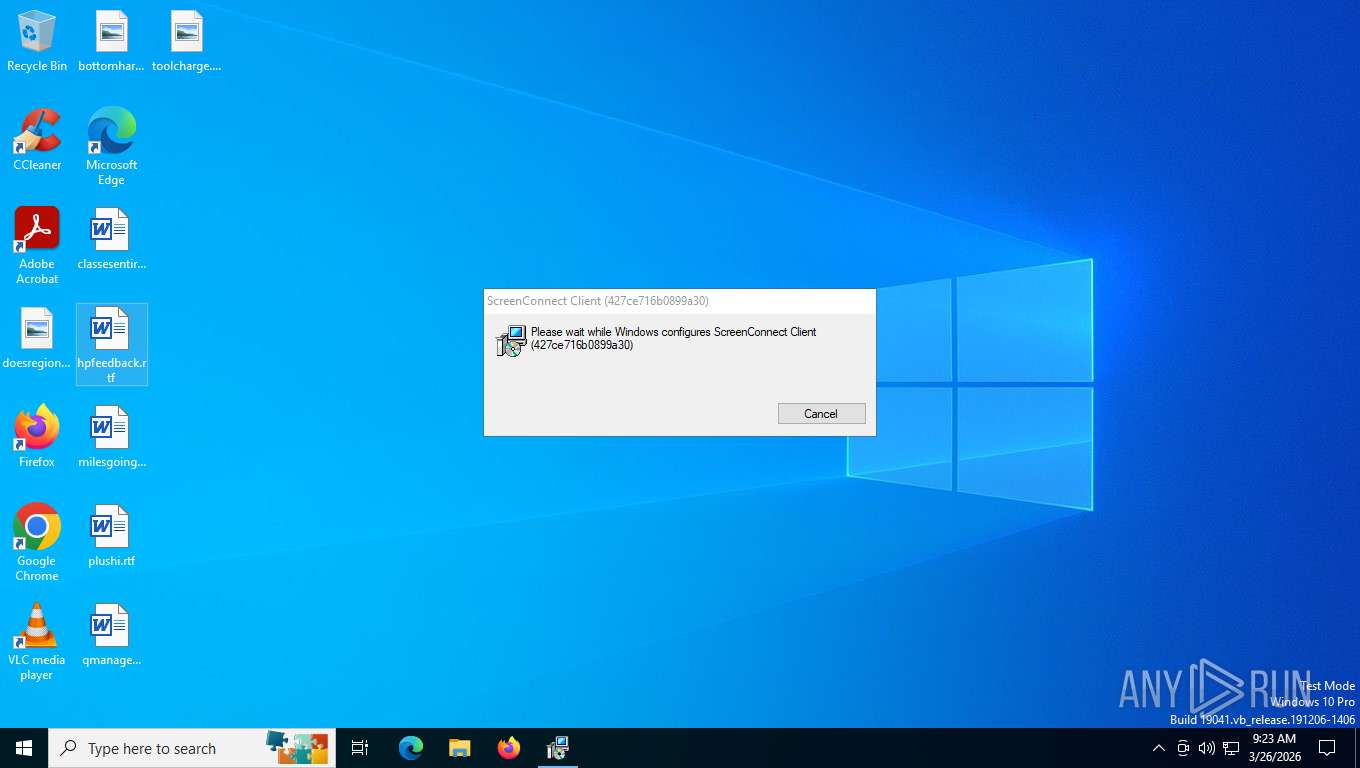This screenshot has width=1360, height=768.
Task: Click the taskbar search box
Action: 192,748
